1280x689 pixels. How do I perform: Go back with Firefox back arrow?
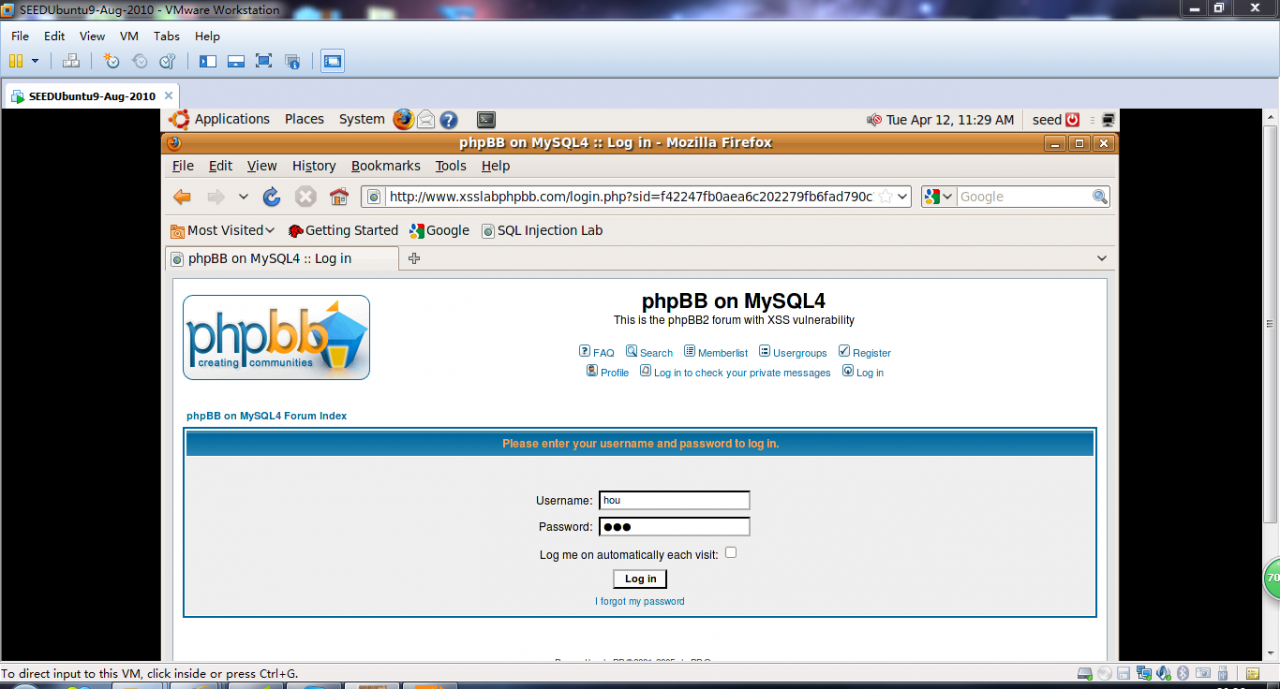click(x=182, y=197)
